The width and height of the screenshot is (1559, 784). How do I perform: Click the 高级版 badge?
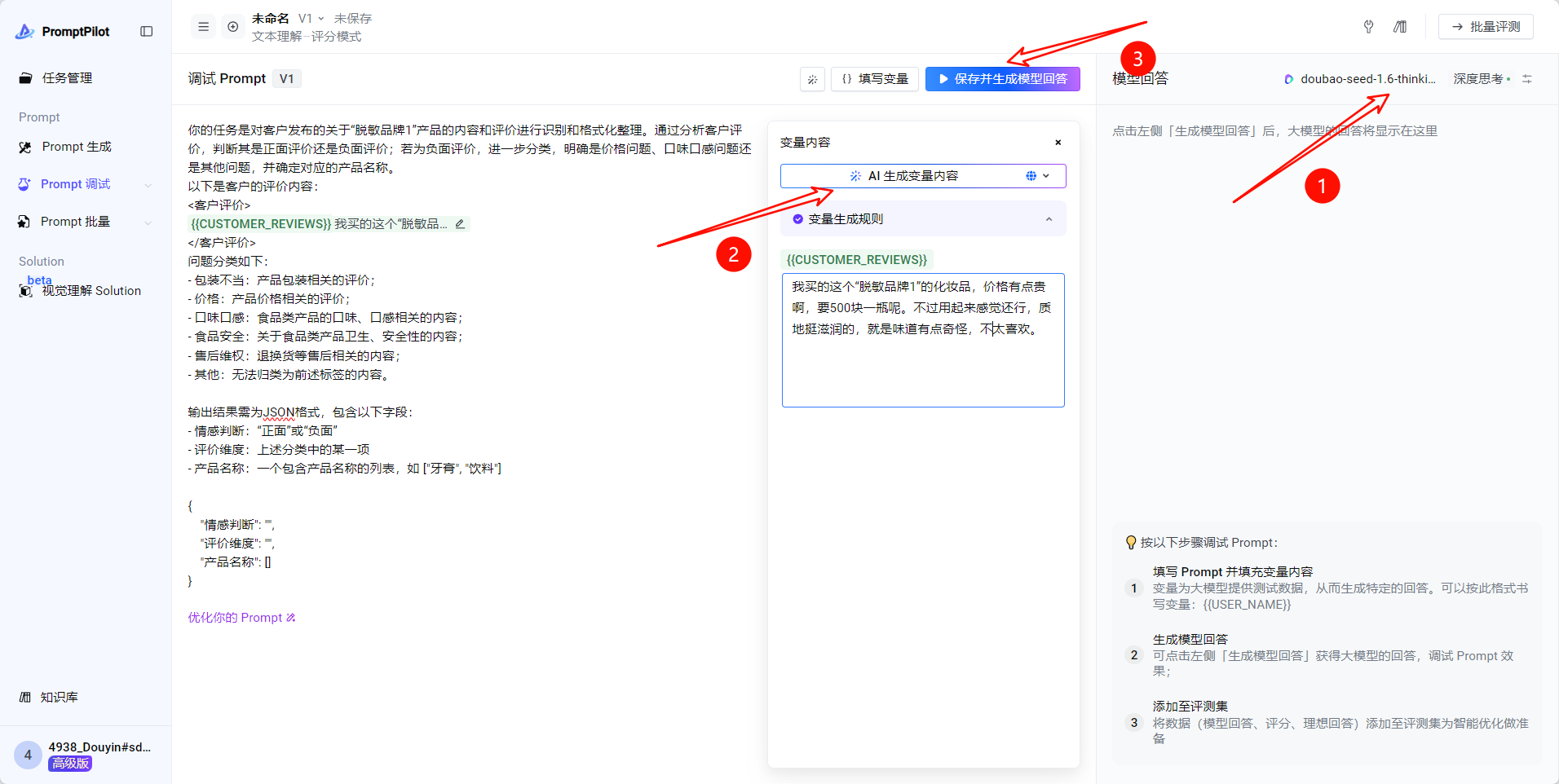(x=70, y=764)
